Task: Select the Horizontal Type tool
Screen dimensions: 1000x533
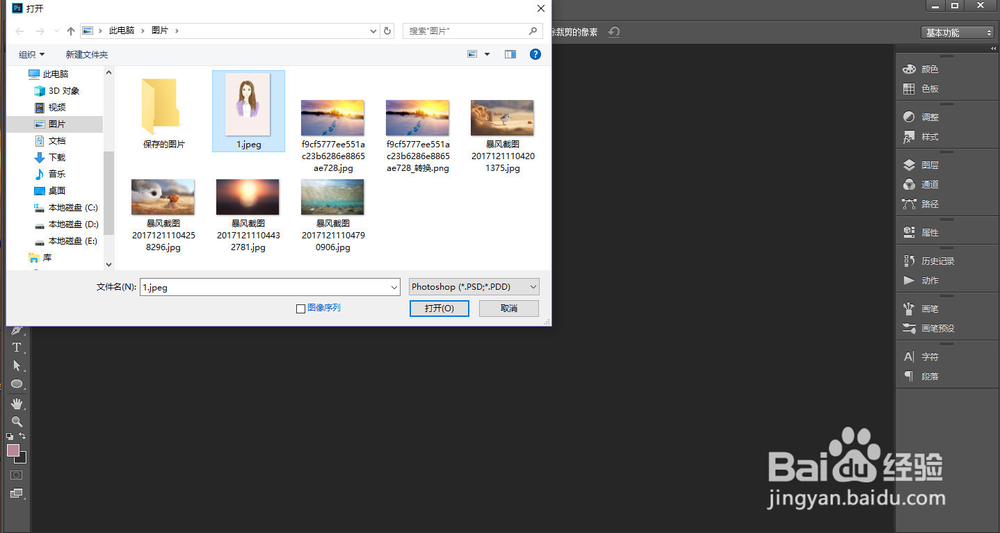Action: [17, 347]
